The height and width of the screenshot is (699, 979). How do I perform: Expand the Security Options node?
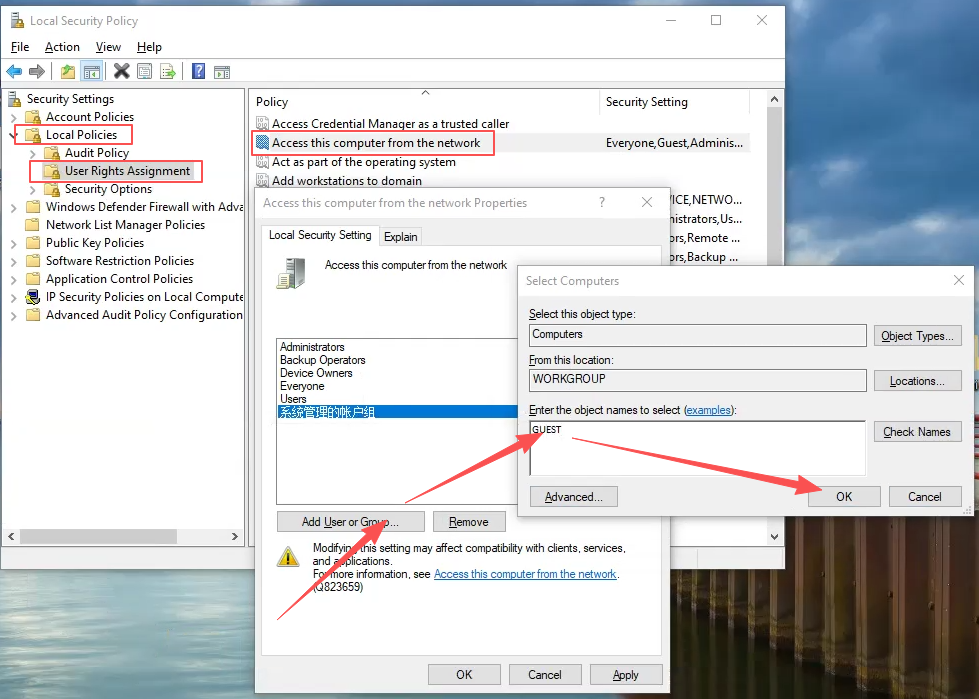click(33, 190)
